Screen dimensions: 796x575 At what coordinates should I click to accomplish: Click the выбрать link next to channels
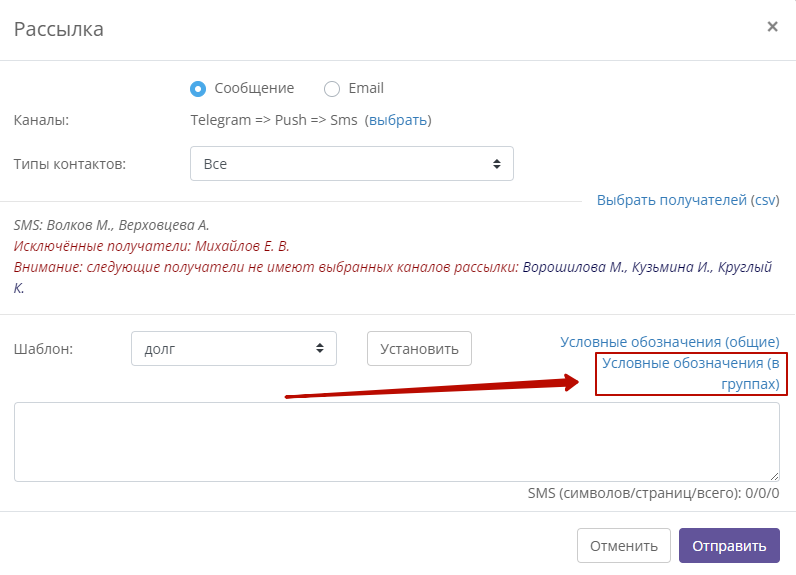(397, 120)
